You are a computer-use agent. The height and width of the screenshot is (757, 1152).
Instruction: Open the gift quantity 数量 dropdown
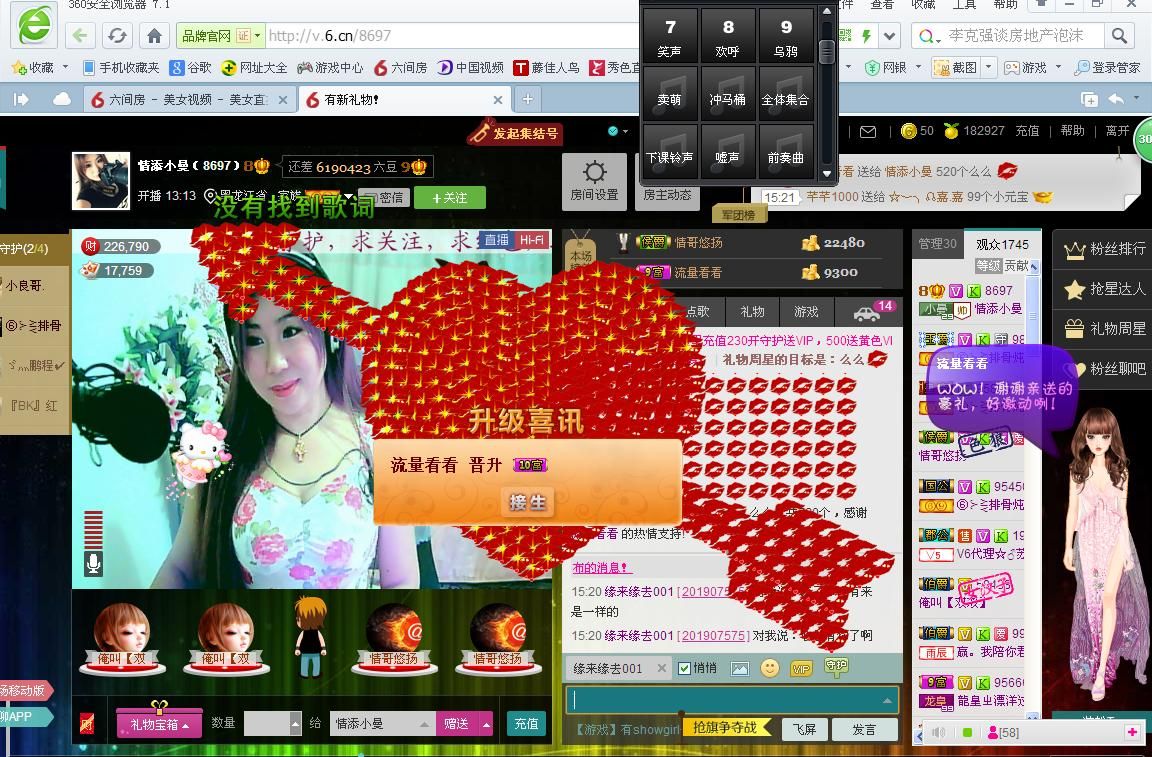click(x=295, y=724)
